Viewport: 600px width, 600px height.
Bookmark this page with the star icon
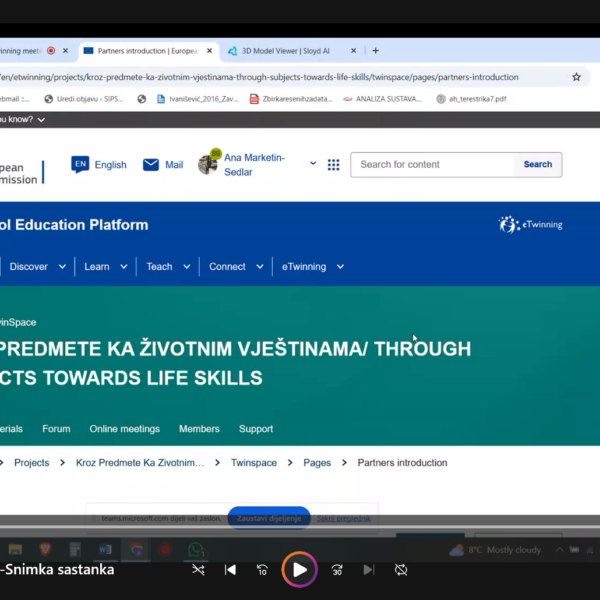pos(576,77)
